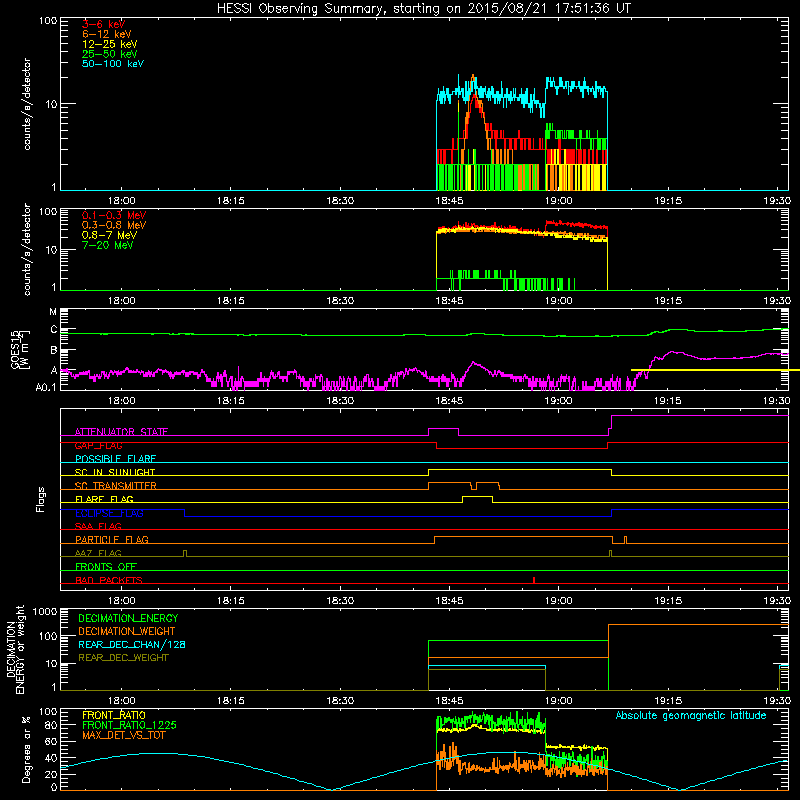800x800 pixels.
Task: Select the 6-12 keV legend label
Action: [x=107, y=34]
